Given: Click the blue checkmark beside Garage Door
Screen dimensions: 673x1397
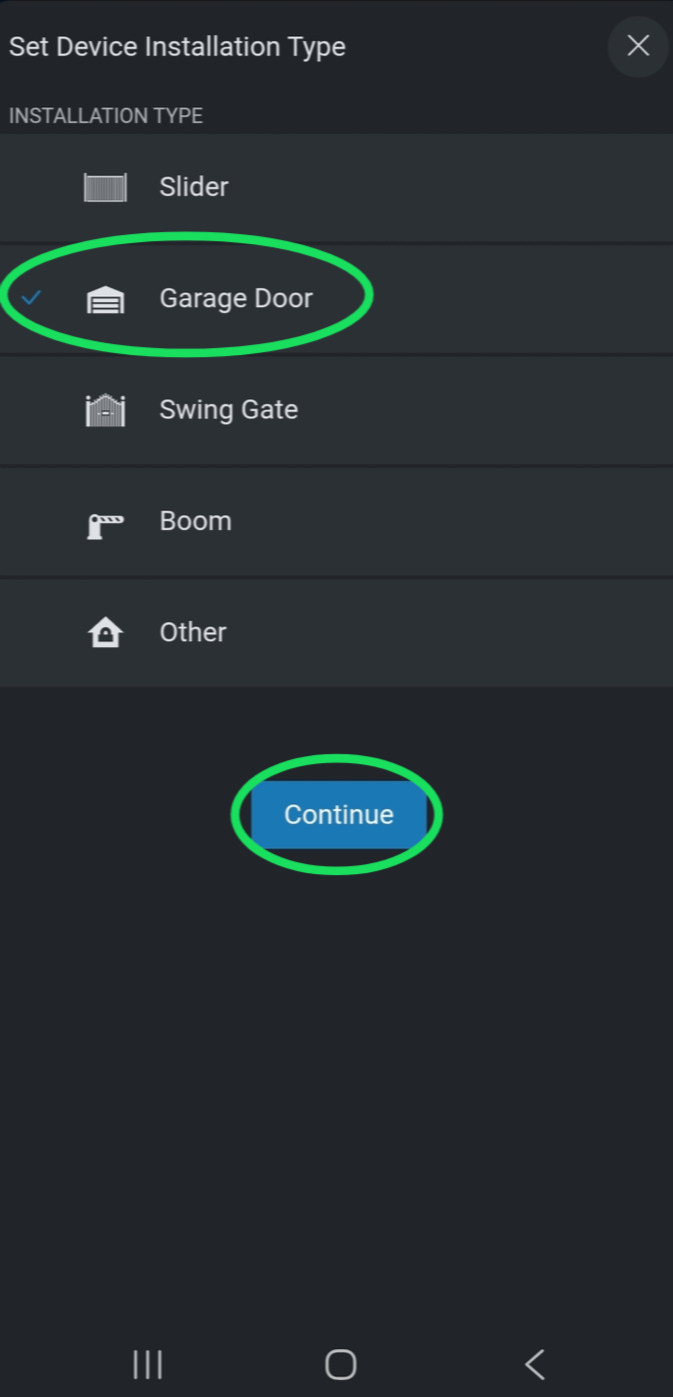Looking at the screenshot, I should click(32, 298).
